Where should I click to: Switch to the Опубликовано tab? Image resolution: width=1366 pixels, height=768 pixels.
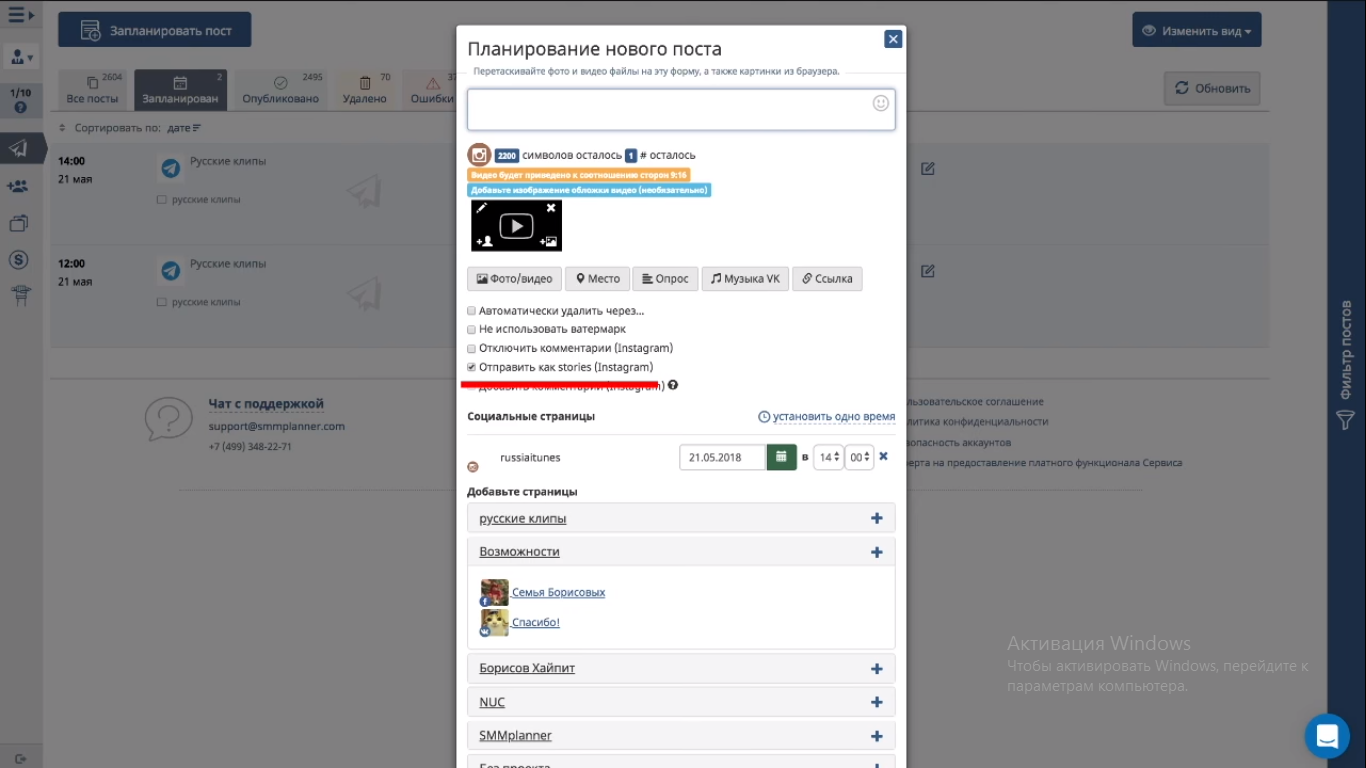point(280,89)
